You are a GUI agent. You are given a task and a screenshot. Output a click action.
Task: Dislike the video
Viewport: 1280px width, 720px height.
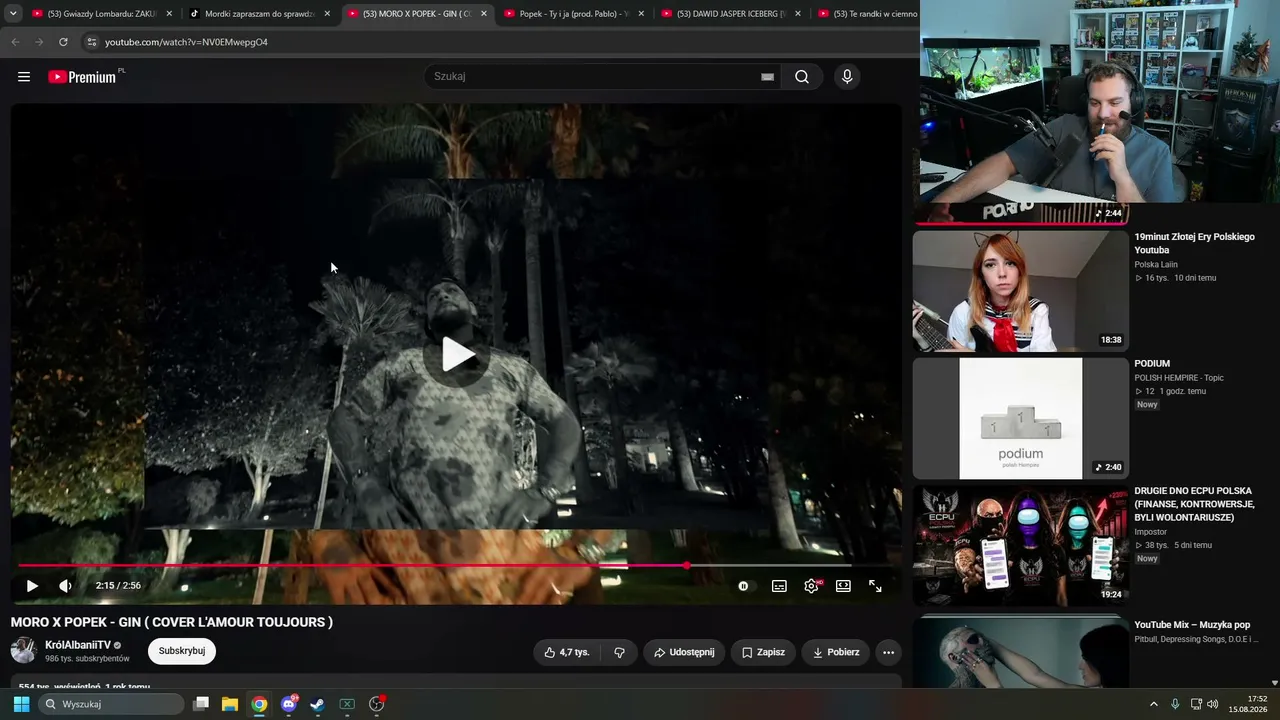pyautogui.click(x=619, y=652)
